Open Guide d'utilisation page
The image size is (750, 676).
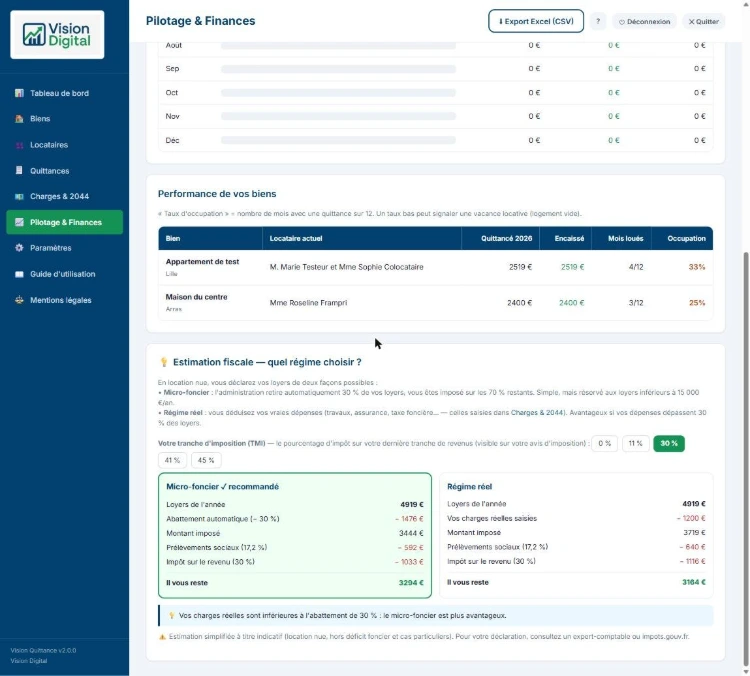coord(65,274)
